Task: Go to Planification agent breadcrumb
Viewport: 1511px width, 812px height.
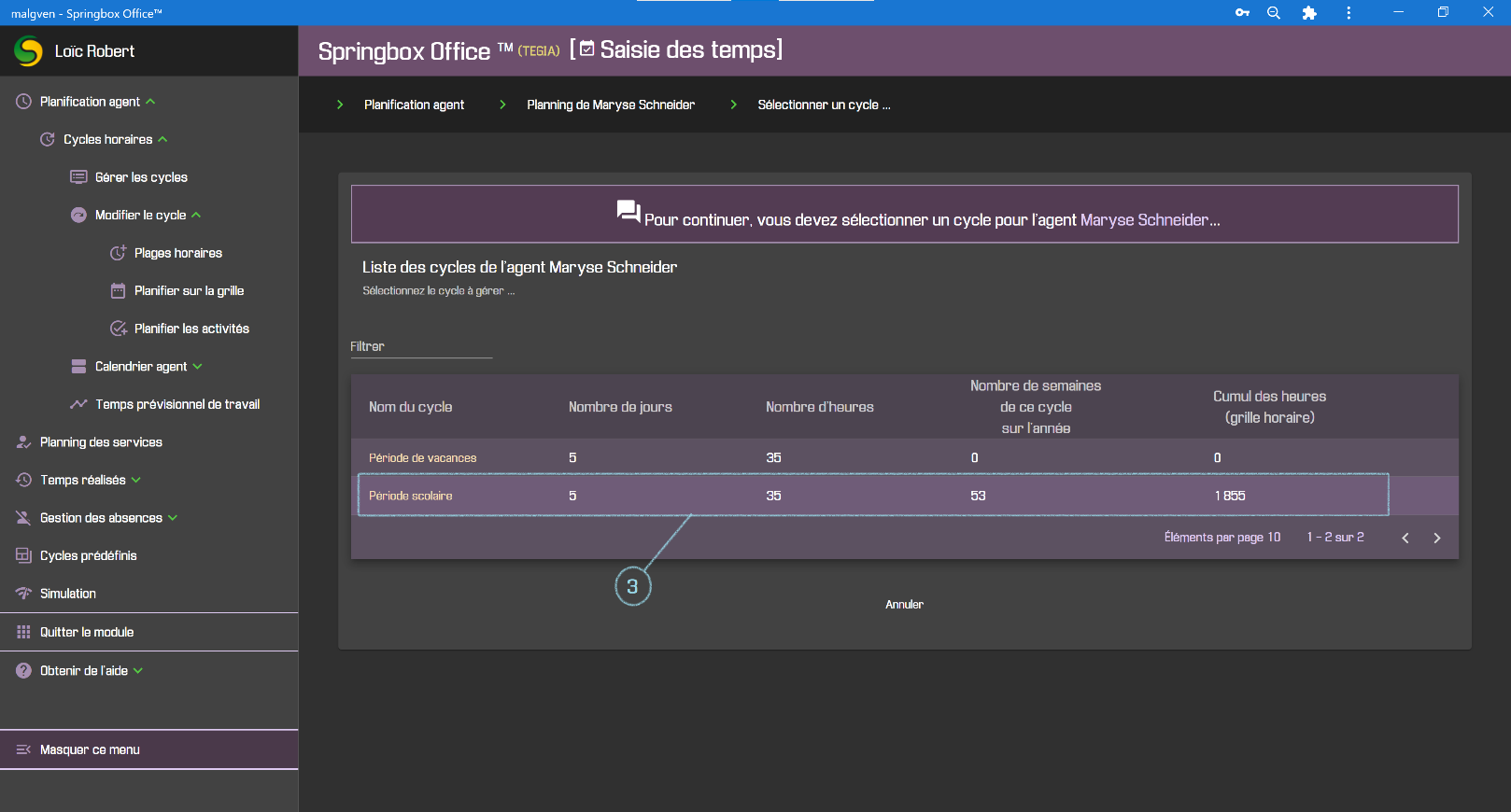Action: tap(414, 105)
